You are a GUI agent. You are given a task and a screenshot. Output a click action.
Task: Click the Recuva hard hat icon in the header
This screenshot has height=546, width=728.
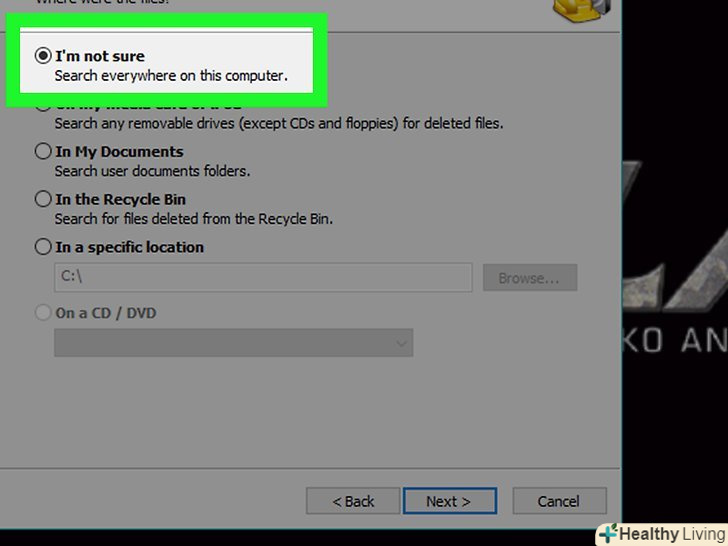coord(581,10)
